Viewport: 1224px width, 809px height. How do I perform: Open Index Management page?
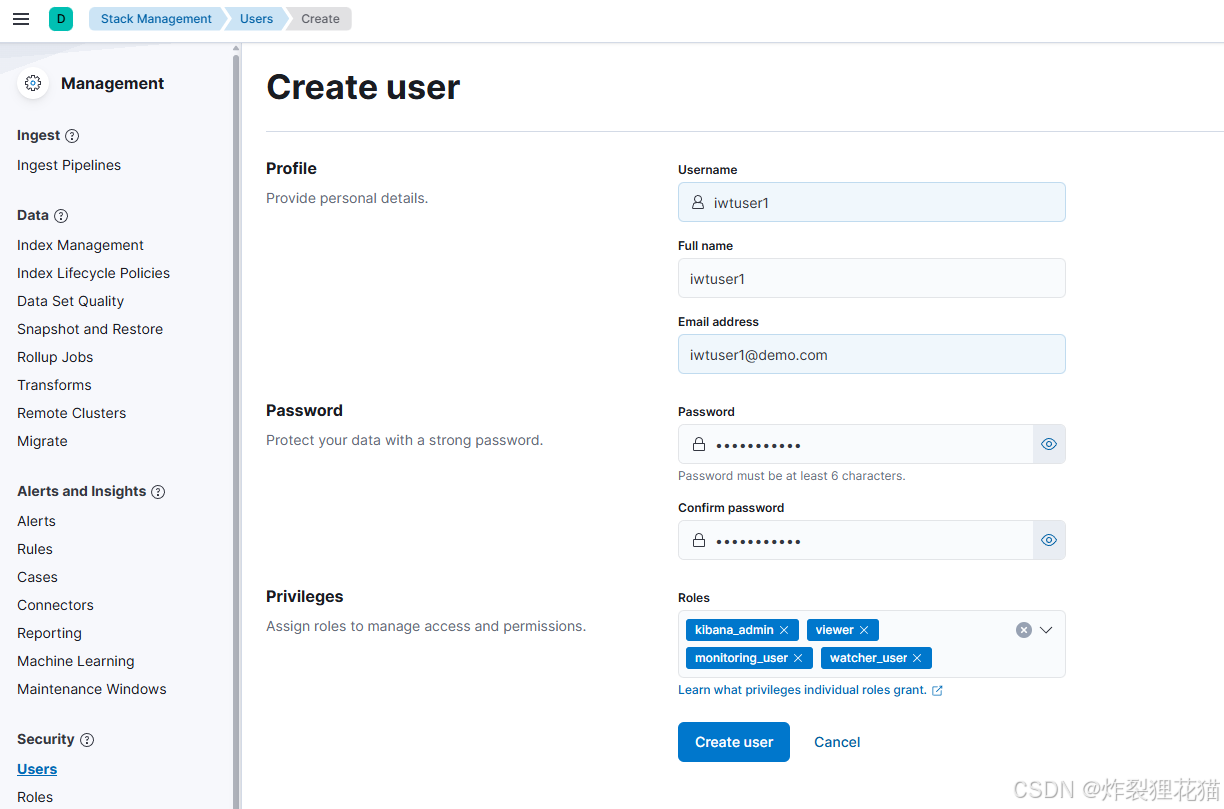(80, 245)
